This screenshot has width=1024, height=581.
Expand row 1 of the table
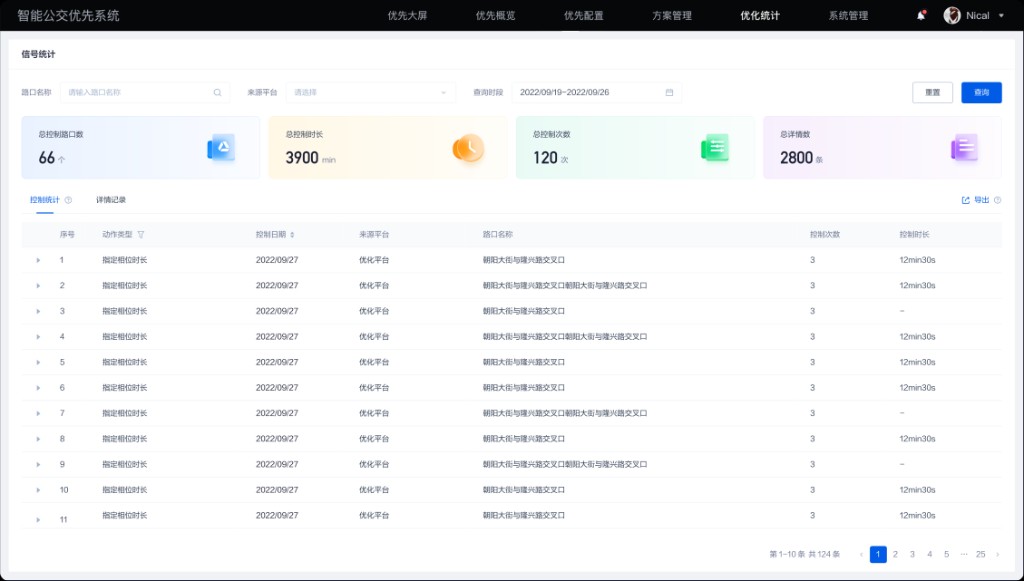38,259
